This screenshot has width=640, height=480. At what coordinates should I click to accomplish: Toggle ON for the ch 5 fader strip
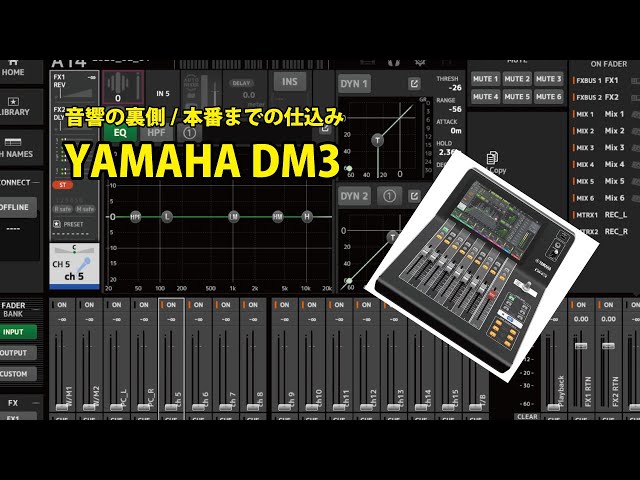171,305
